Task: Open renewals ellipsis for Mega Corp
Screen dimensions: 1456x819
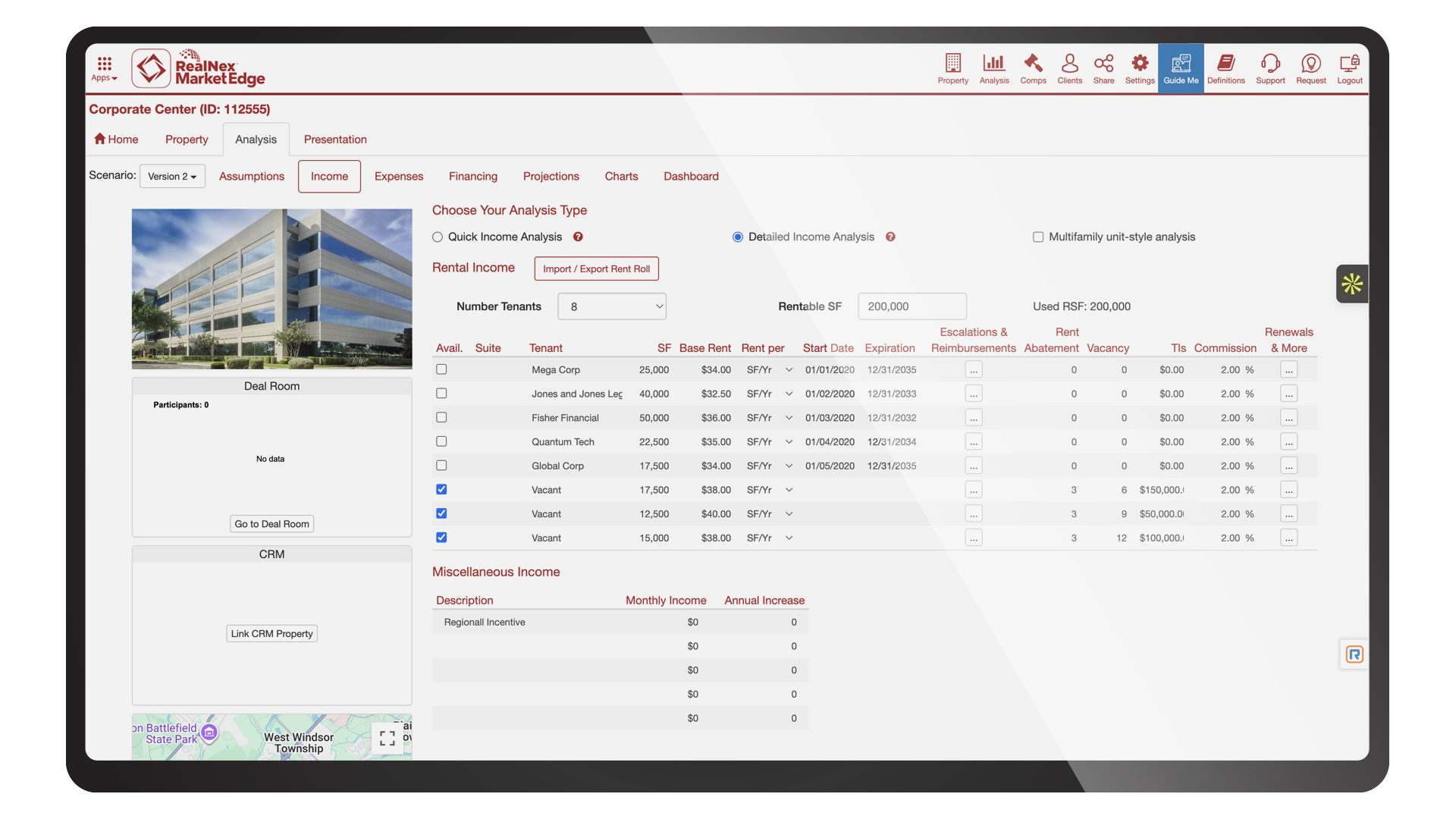Action: pos(1288,369)
